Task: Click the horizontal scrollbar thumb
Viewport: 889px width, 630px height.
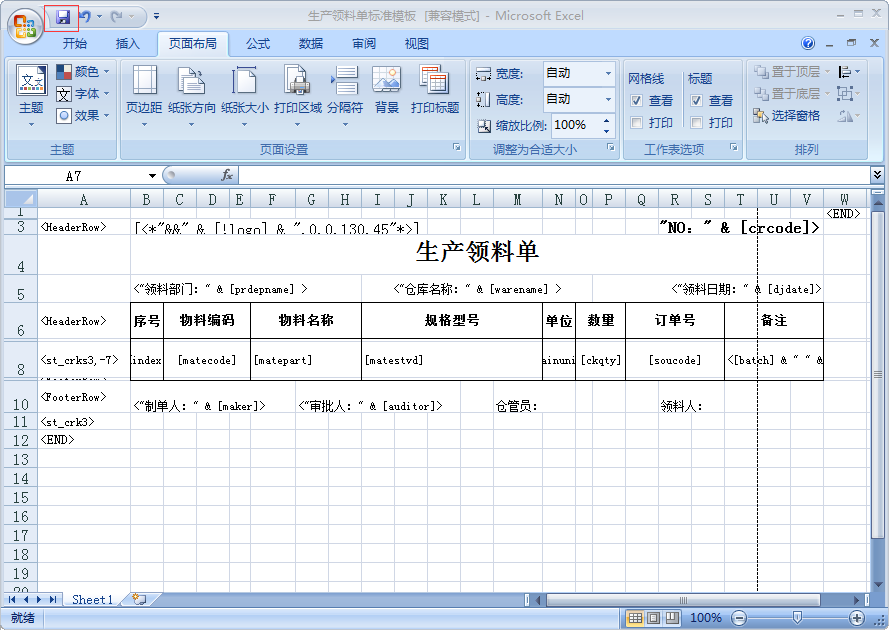Action: click(683, 599)
